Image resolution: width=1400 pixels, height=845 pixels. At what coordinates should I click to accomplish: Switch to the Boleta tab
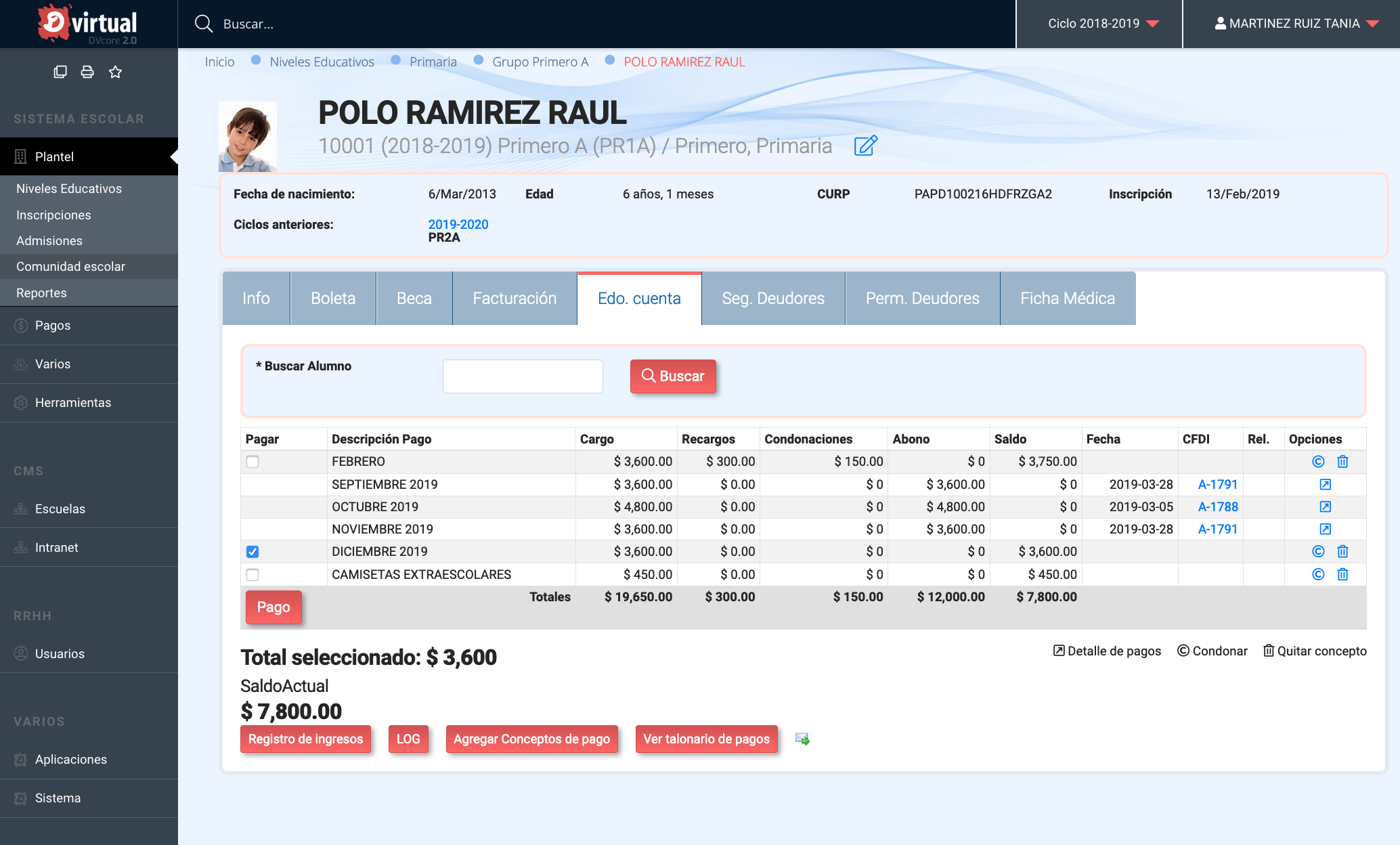click(x=333, y=299)
